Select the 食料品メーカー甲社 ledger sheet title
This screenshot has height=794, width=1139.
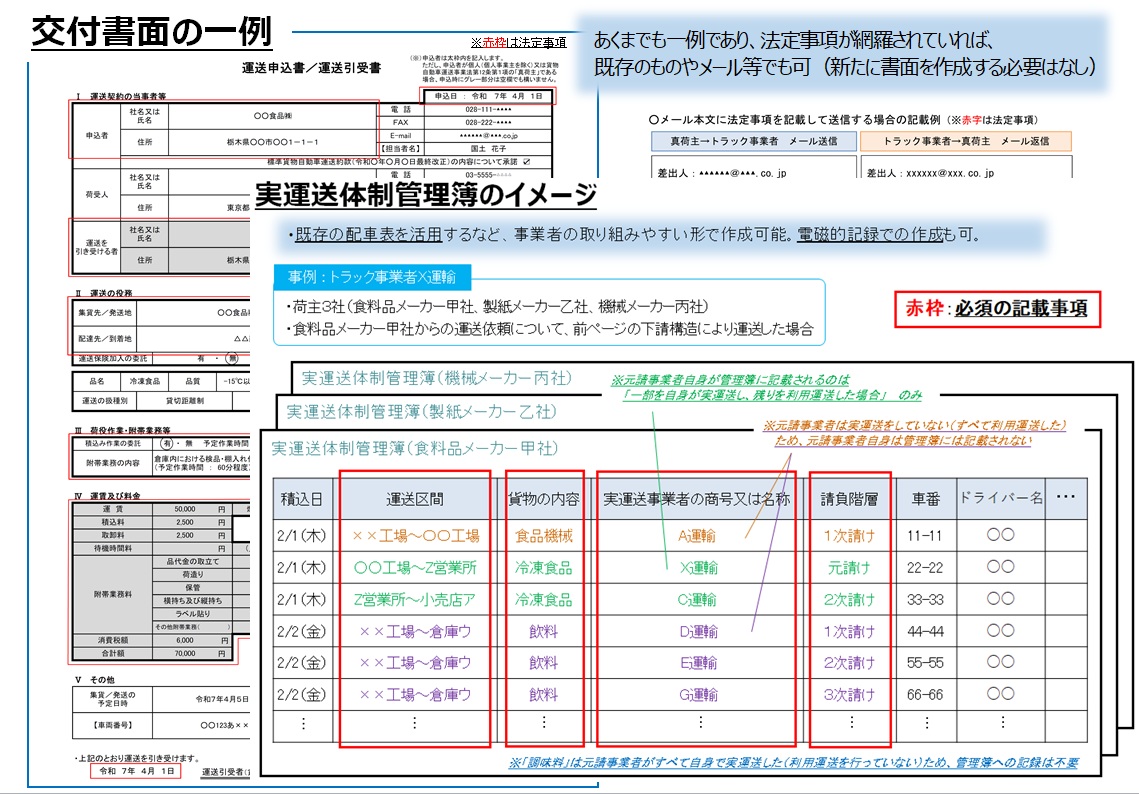415,449
